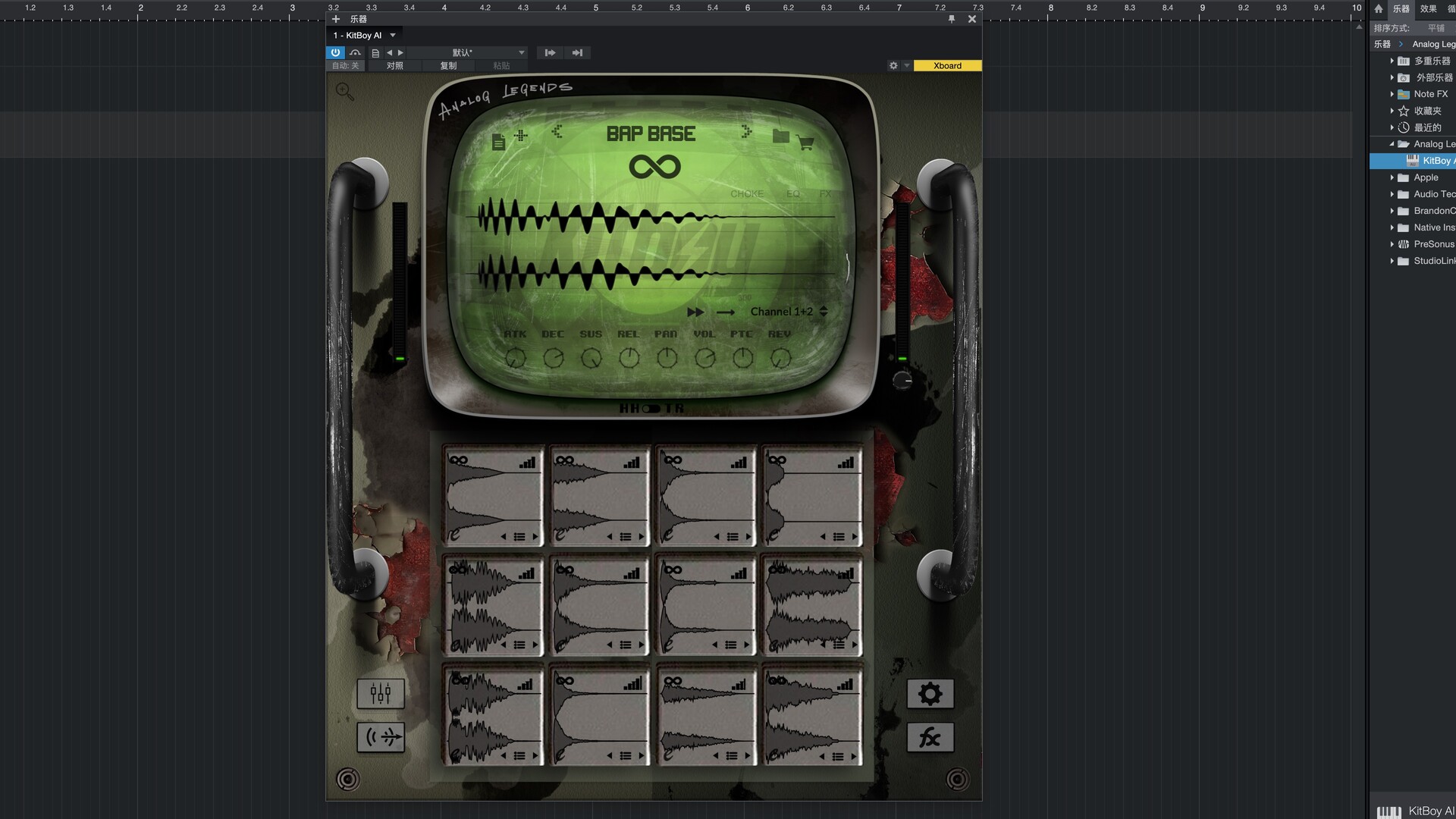Load previous preset with the left arrow

(390, 52)
